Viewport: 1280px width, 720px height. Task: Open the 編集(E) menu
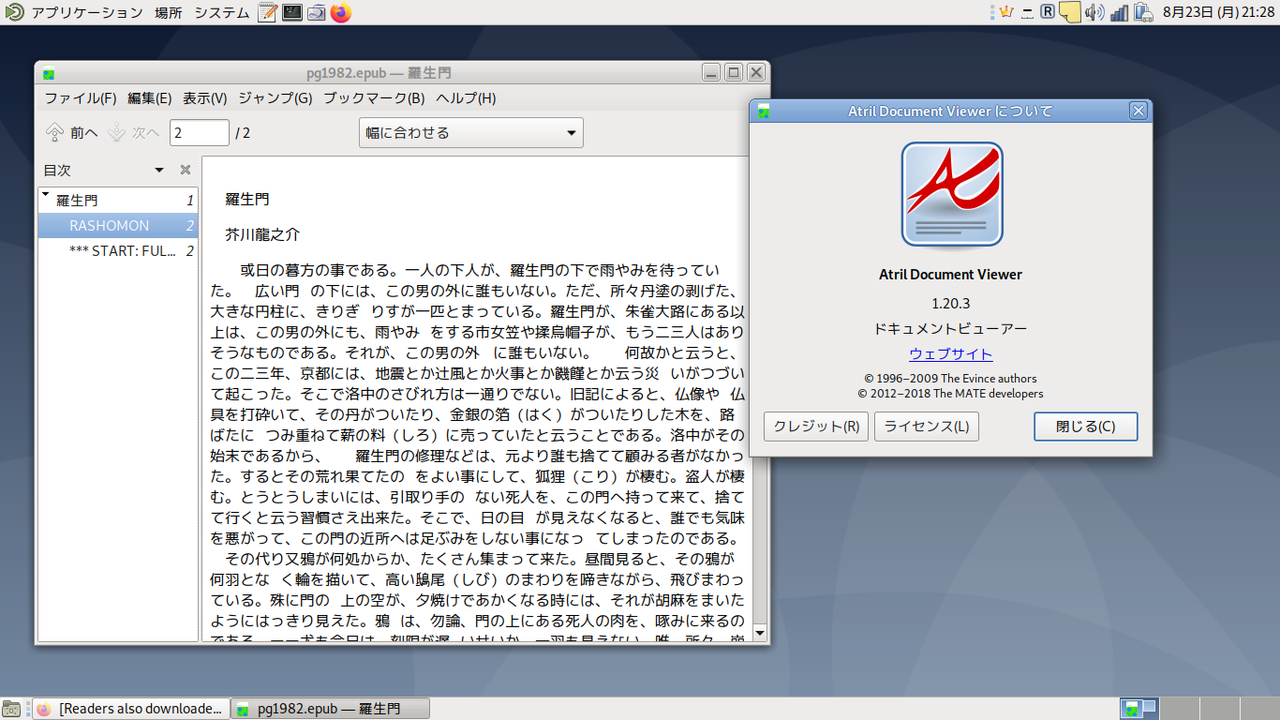[x=150, y=98]
